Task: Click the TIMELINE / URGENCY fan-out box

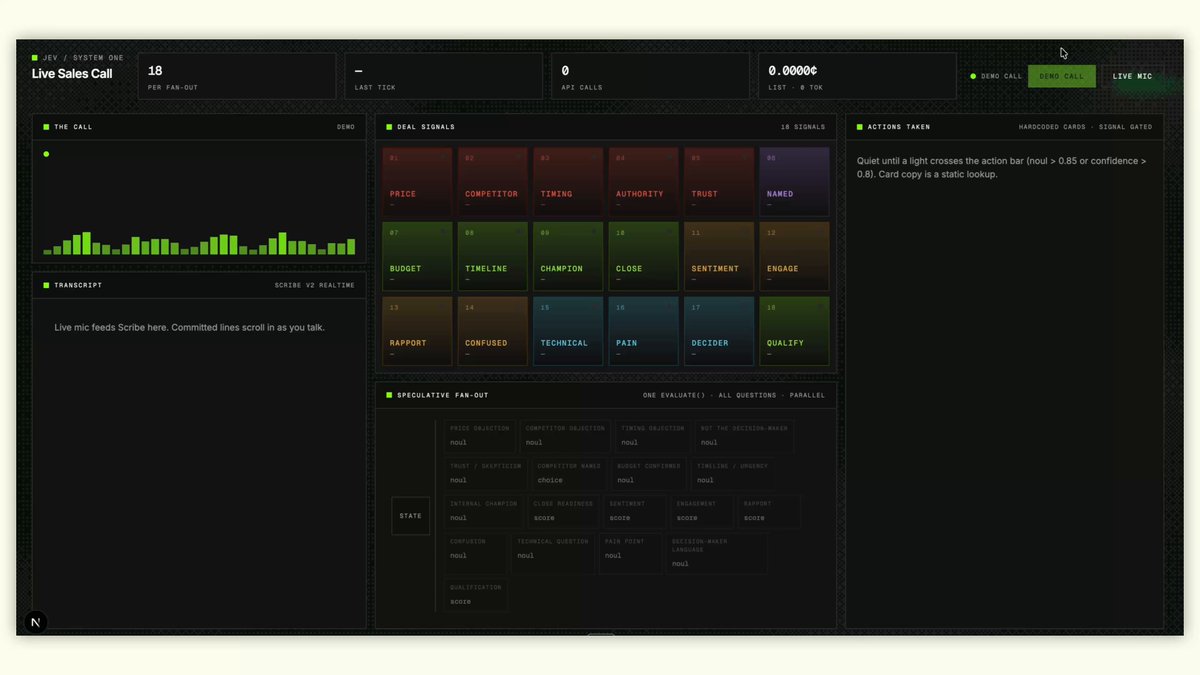Action: (731, 474)
